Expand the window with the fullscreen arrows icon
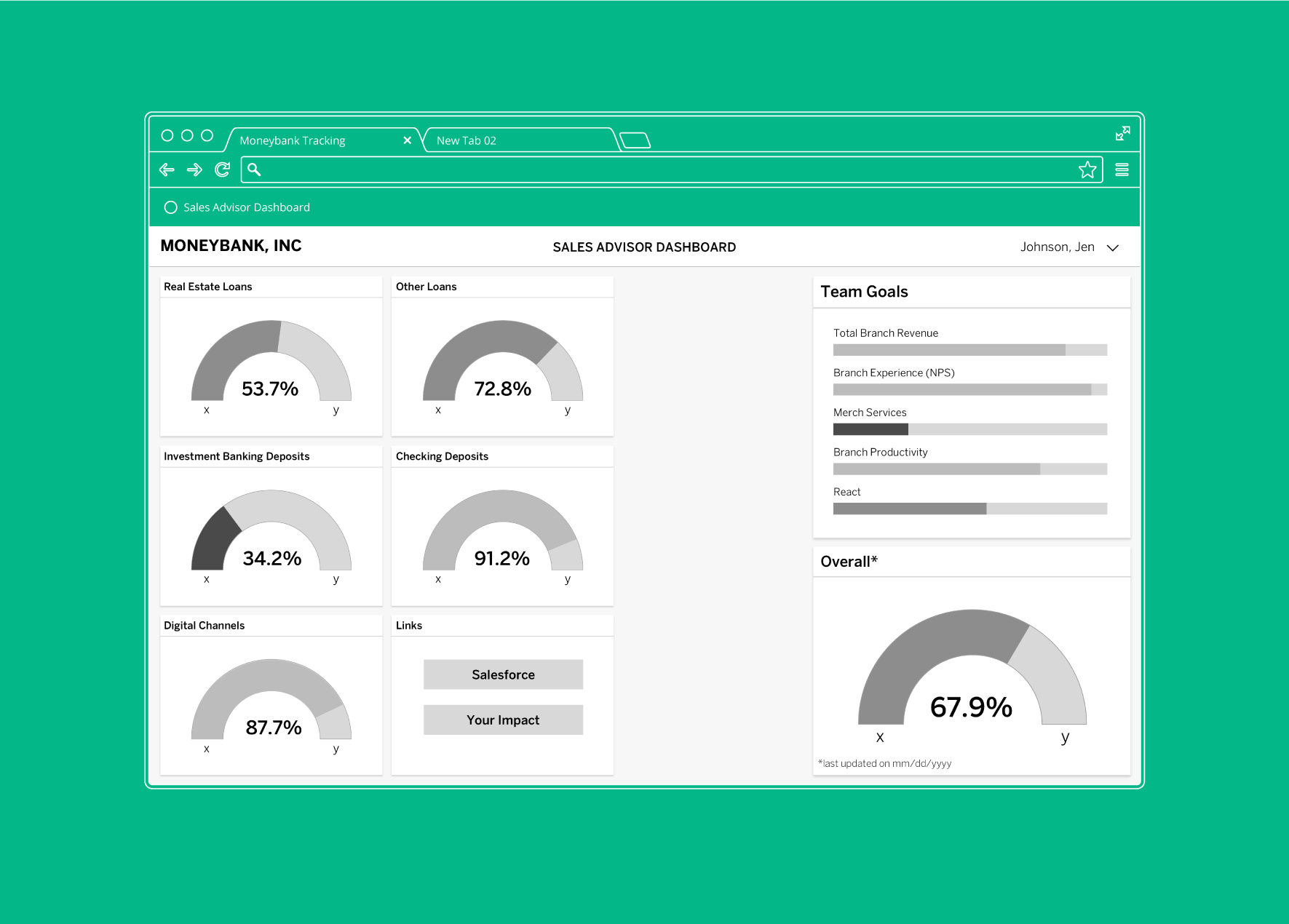1289x924 pixels. click(1123, 134)
